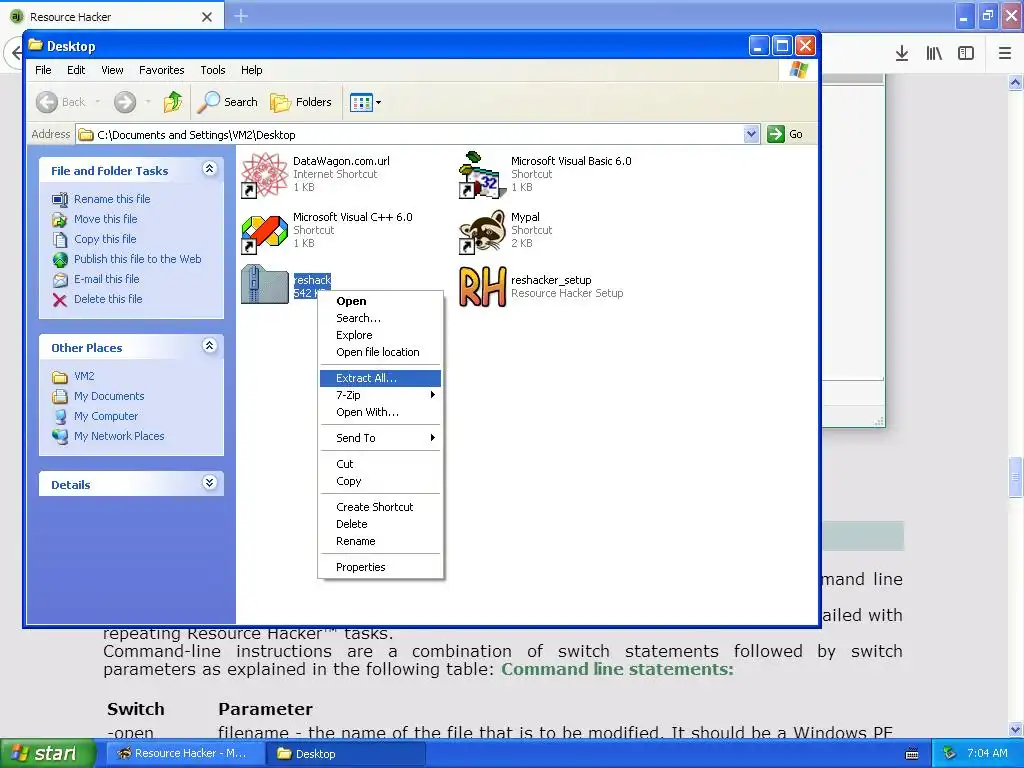1024x768 pixels.
Task: Click the keyboard icon in system tray
Action: tap(912, 754)
